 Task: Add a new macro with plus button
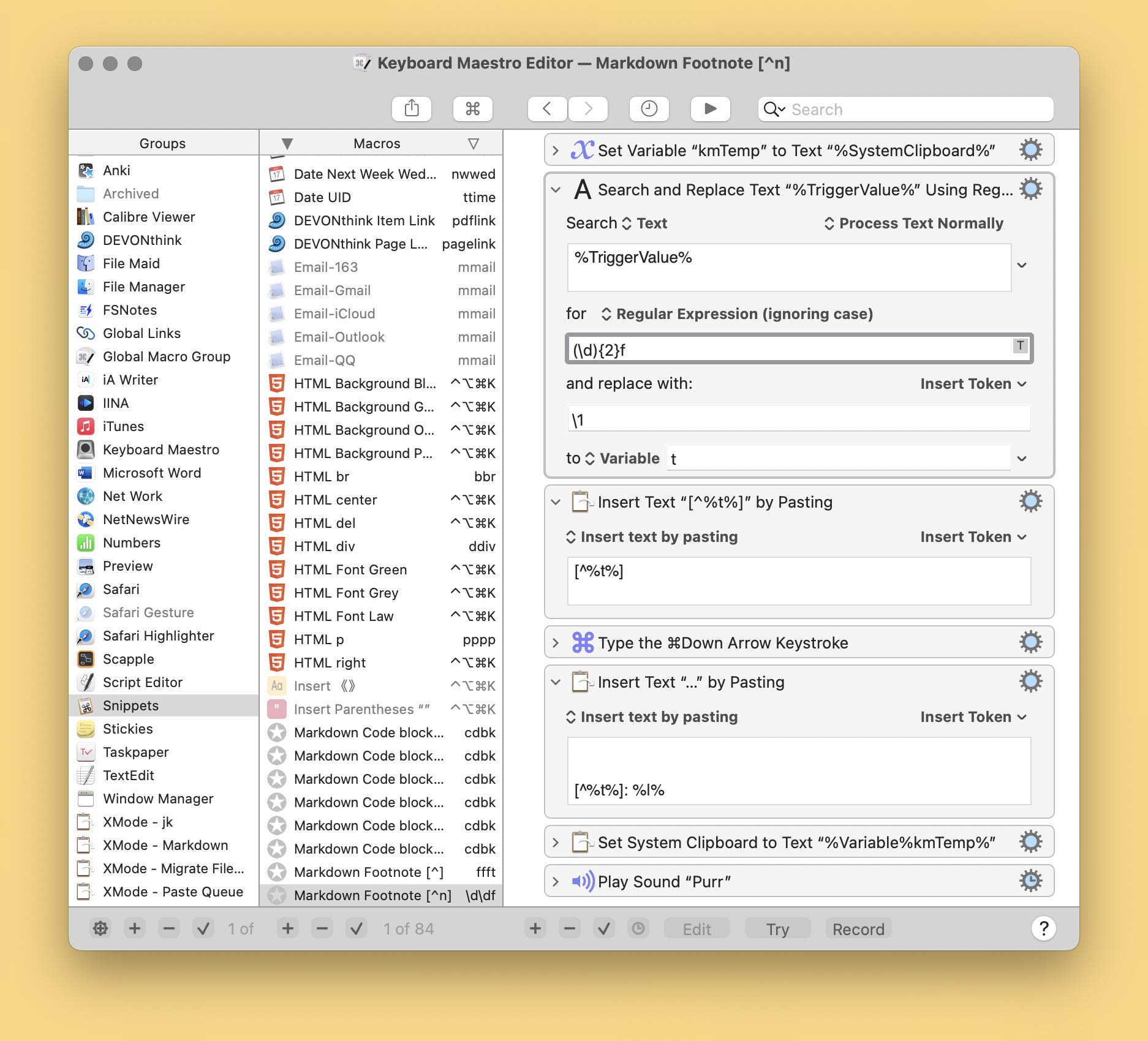tap(287, 928)
